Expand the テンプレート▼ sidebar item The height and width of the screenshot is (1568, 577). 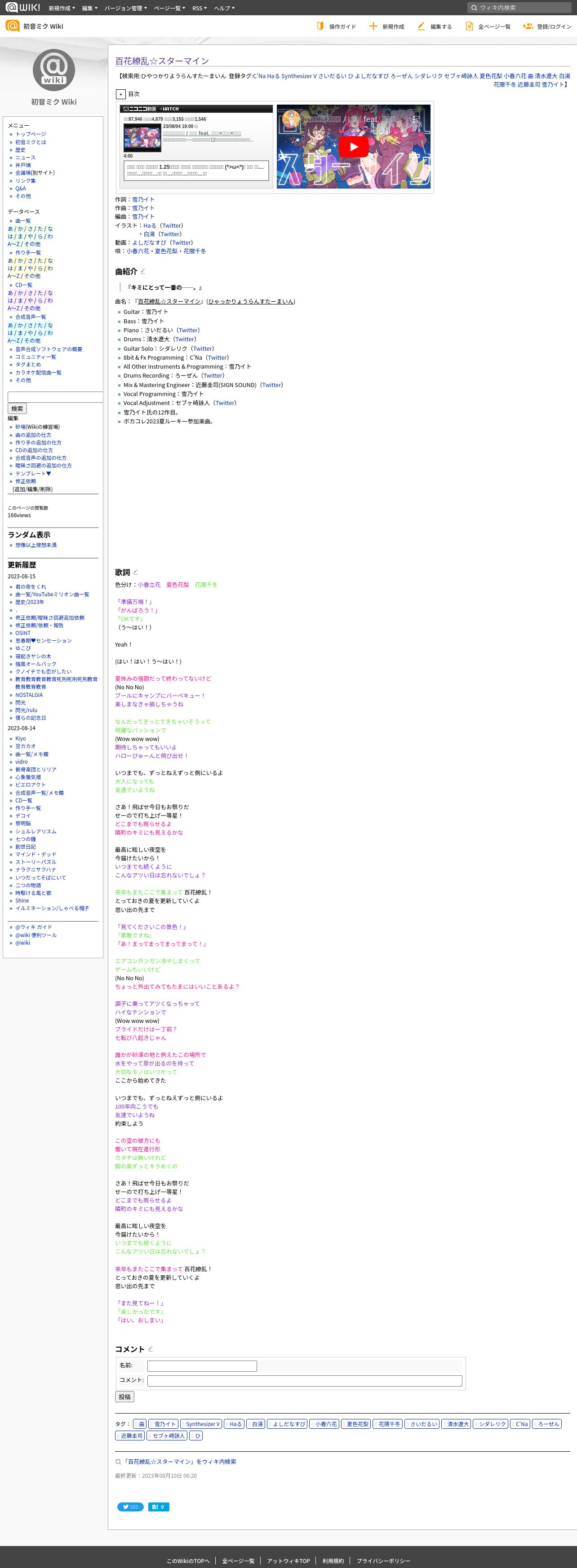click(x=33, y=474)
